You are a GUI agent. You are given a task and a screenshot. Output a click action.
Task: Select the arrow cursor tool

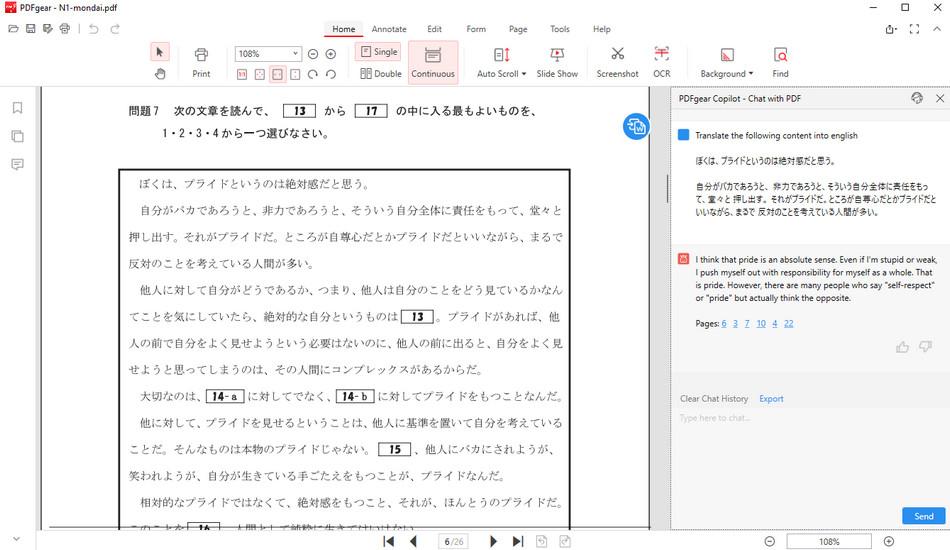point(160,52)
